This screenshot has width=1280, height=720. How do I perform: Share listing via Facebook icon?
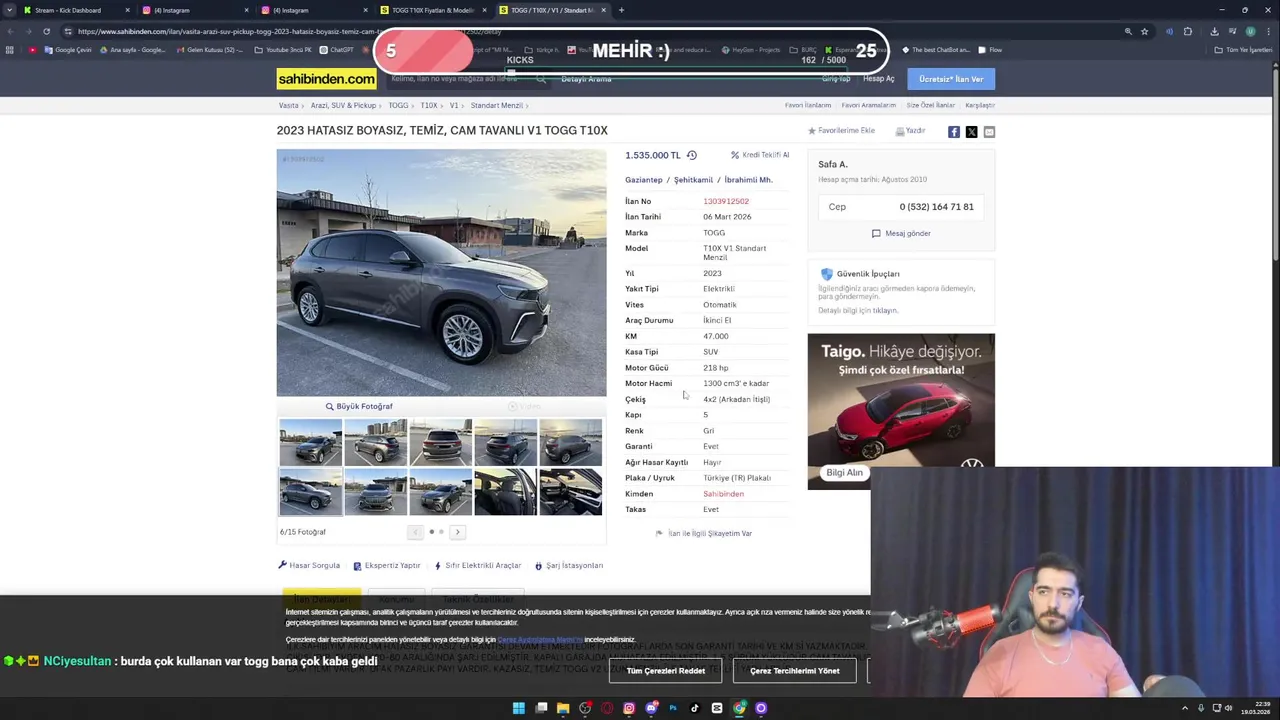click(x=954, y=132)
